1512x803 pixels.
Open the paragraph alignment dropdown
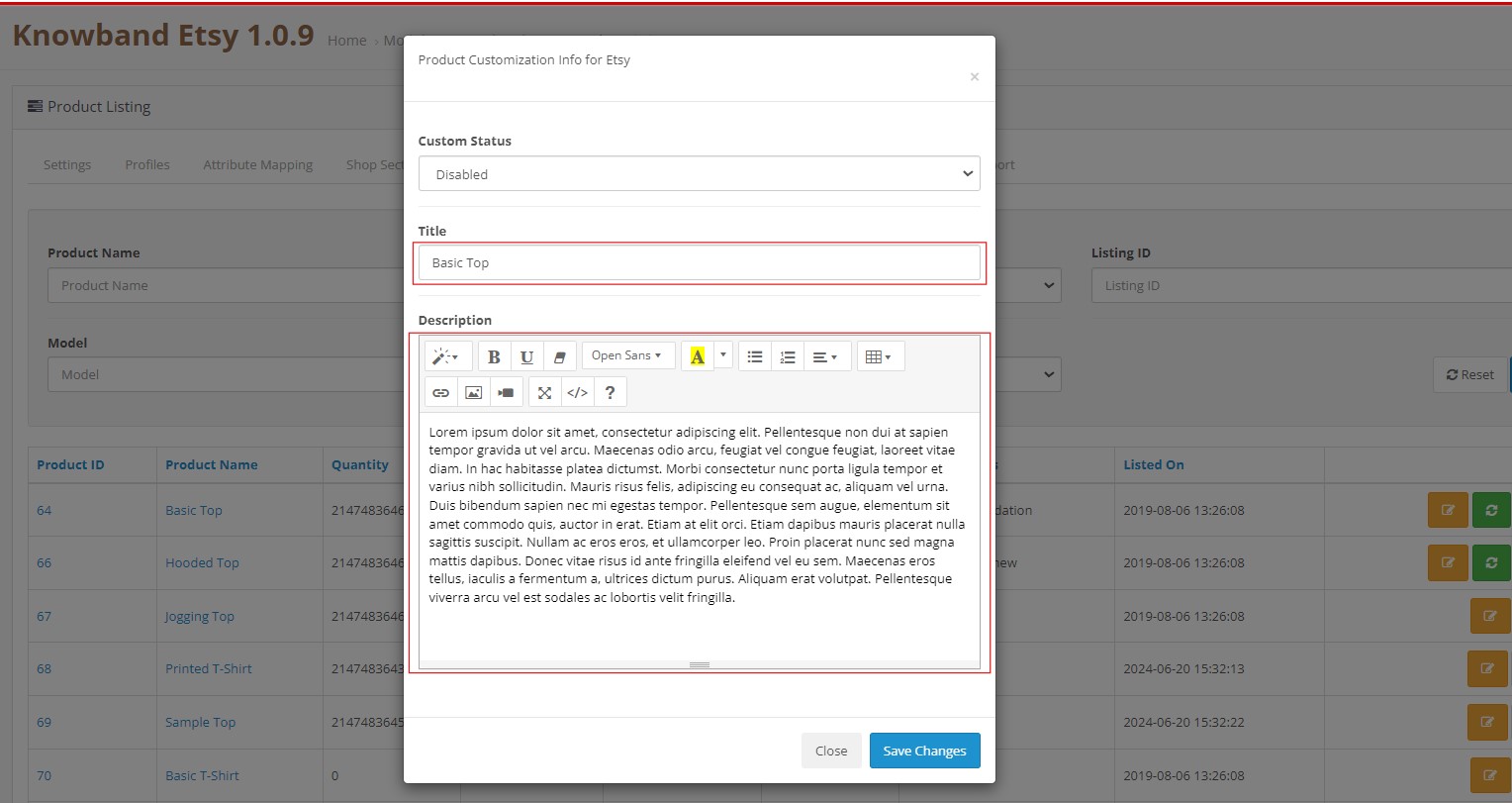tap(827, 356)
